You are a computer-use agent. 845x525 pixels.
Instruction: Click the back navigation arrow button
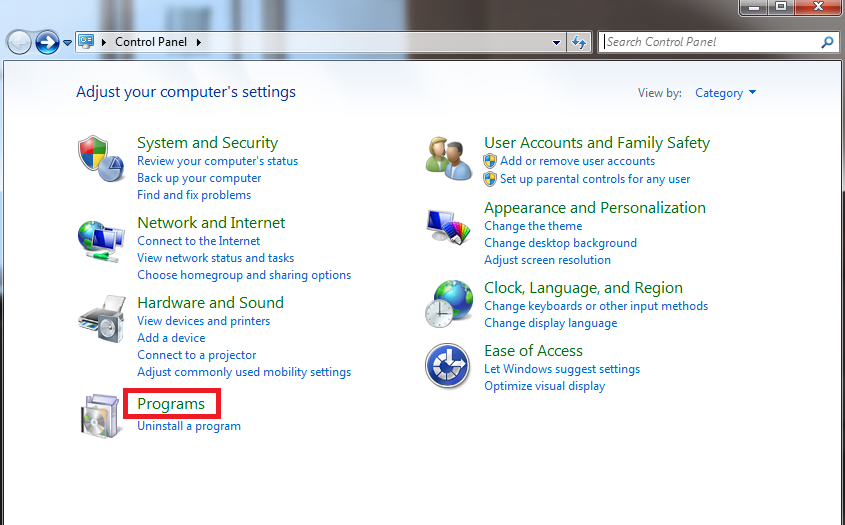19,42
